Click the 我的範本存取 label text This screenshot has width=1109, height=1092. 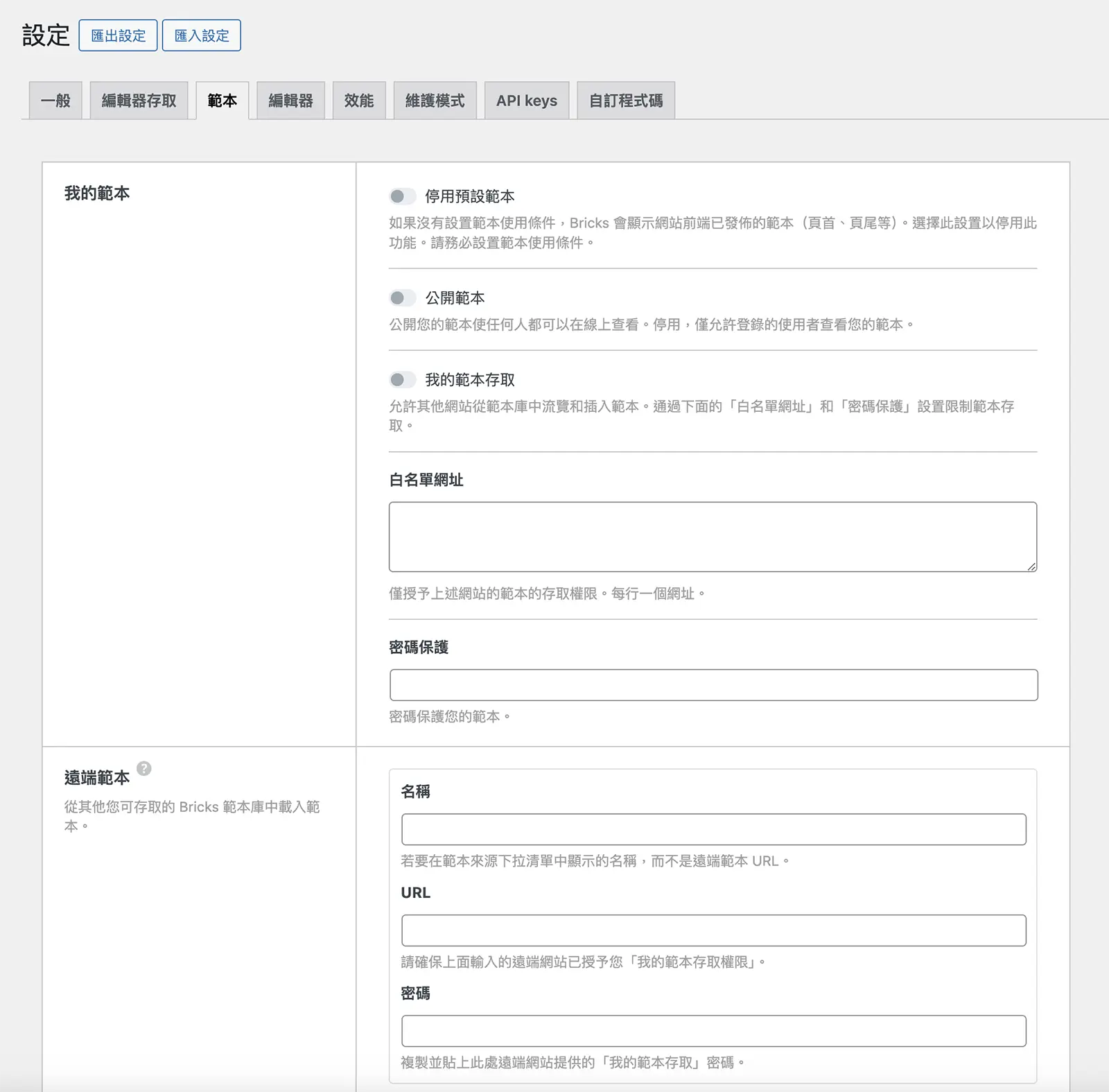[x=469, y=380]
